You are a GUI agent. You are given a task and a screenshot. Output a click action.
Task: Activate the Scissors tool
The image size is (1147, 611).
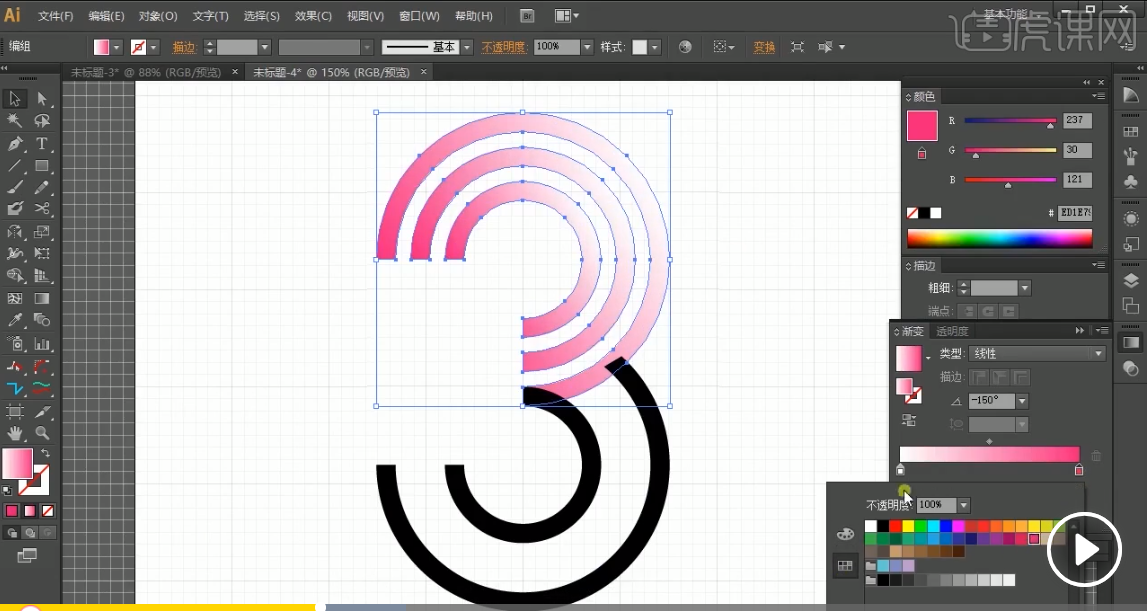(42, 209)
